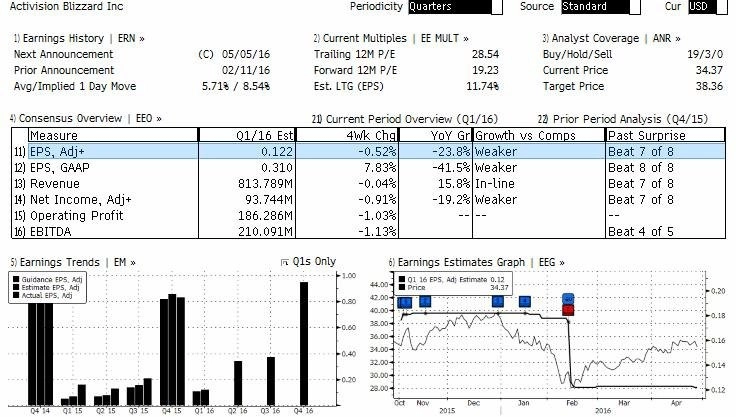This screenshot has width=736, height=417.
Task: Open Source dropdown set to Standard
Action: (601, 7)
